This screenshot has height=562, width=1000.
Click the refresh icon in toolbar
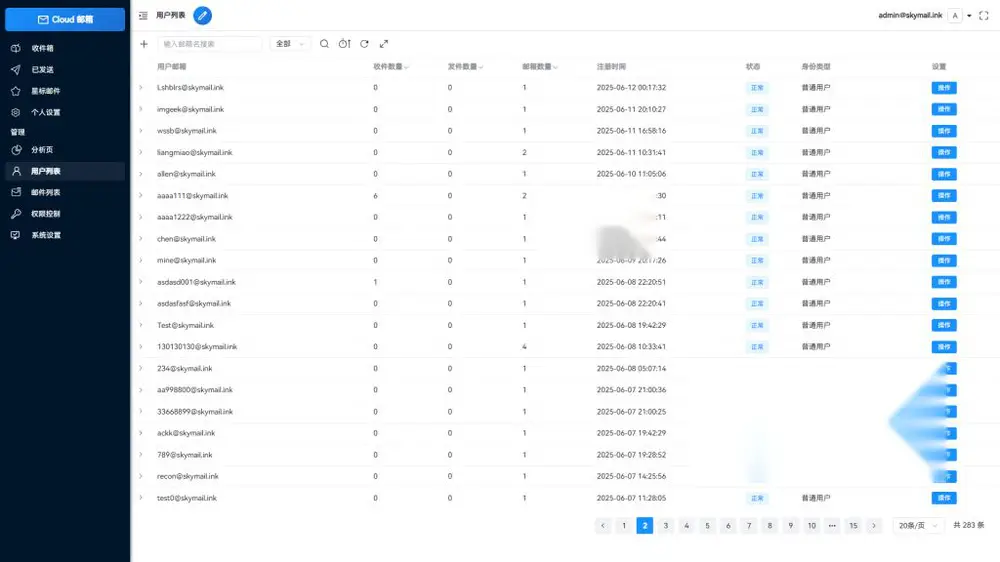[x=364, y=44]
